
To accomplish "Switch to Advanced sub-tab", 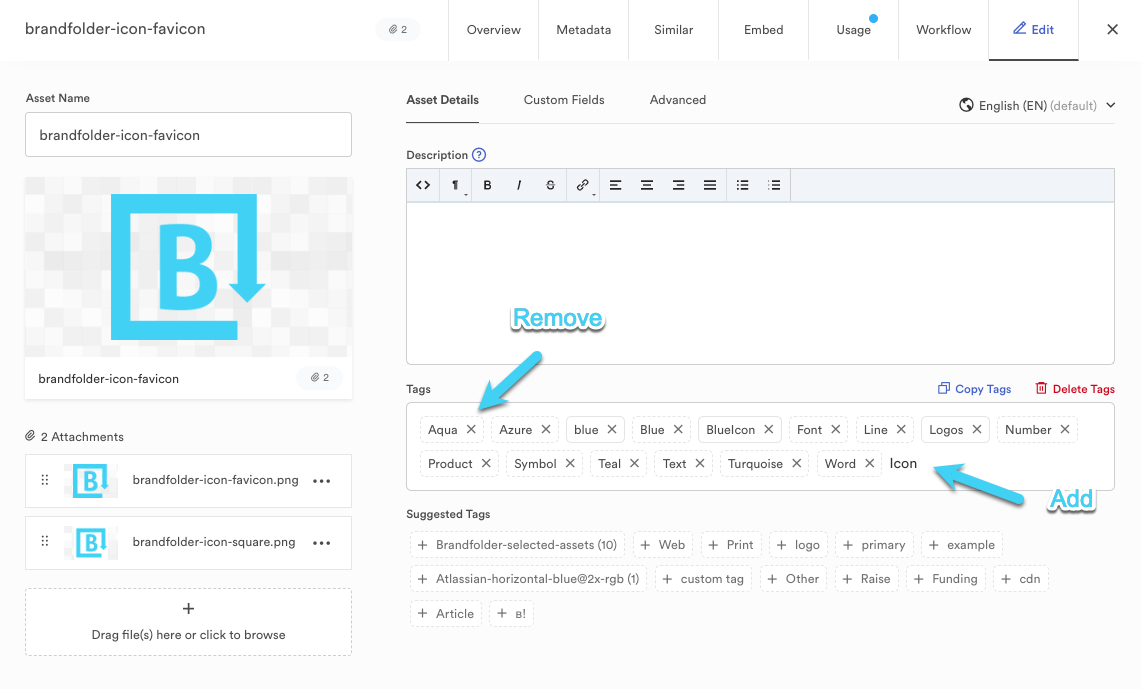I will pyautogui.click(x=677, y=100).
